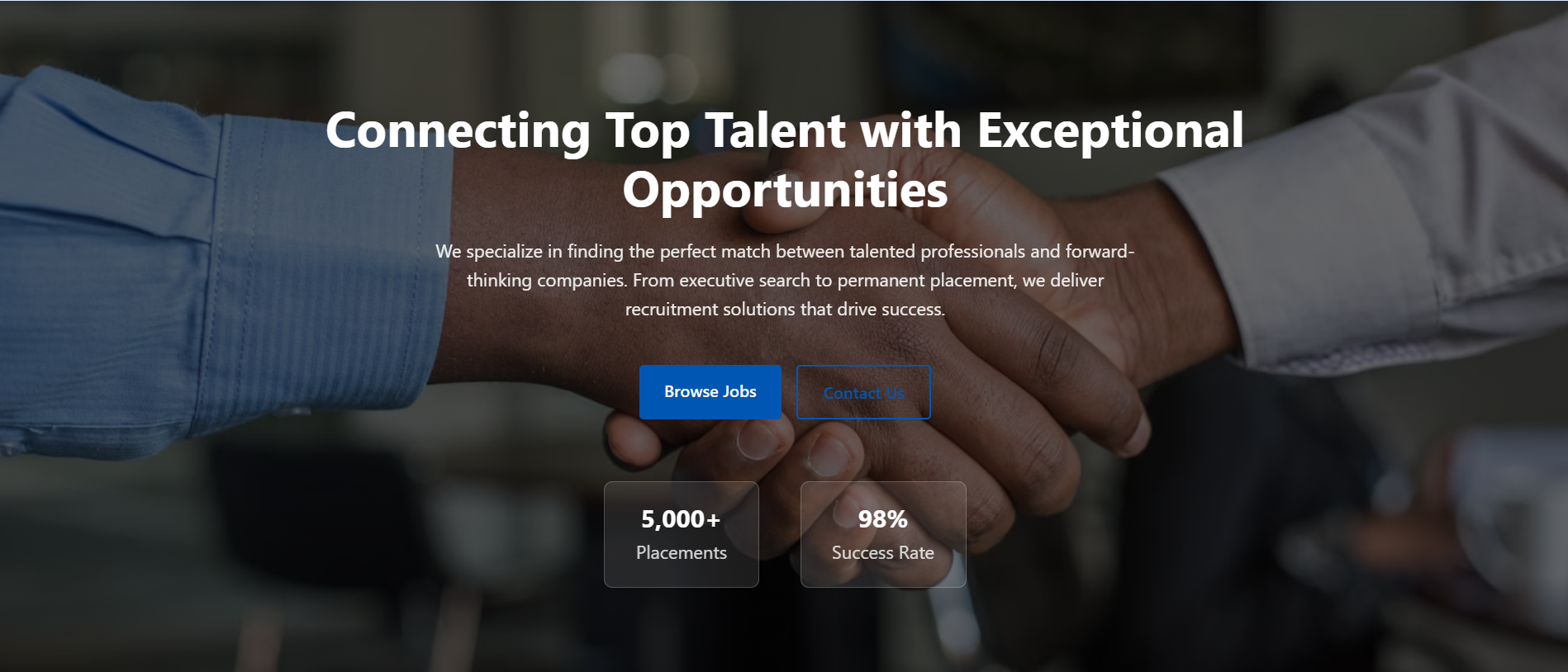Click the Browse Jobs button
Screen dimensions: 1568x672
710,392
